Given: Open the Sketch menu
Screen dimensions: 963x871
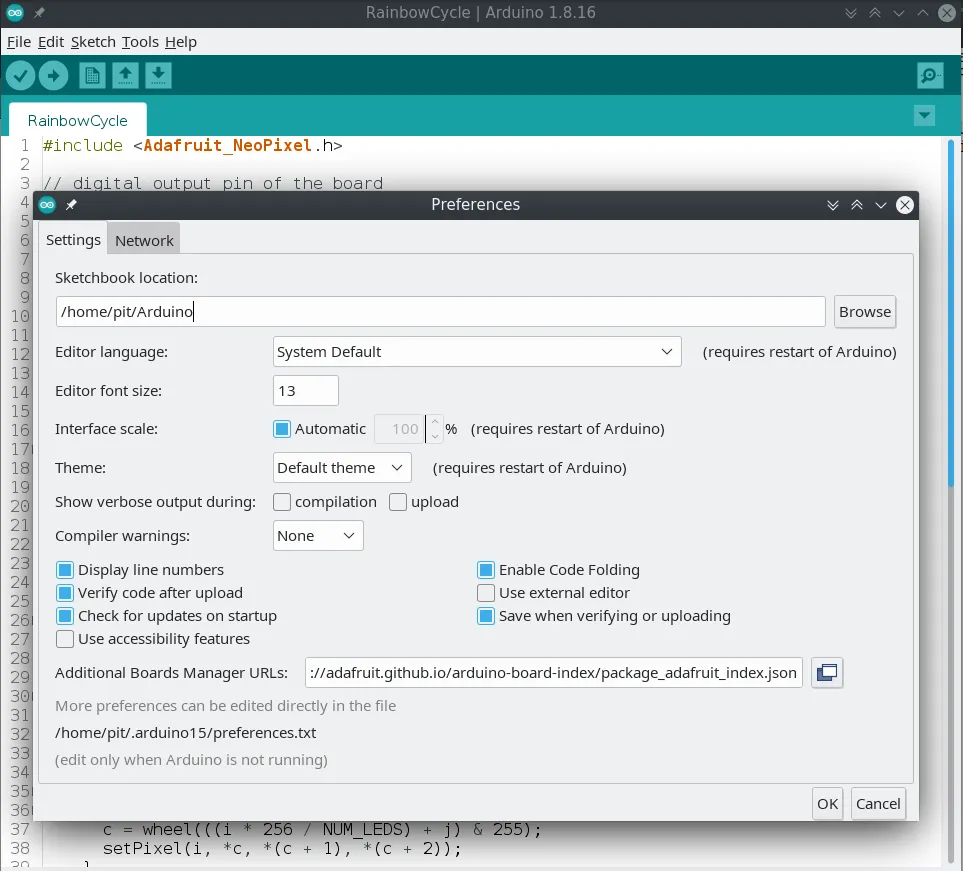Looking at the screenshot, I should [x=93, y=42].
